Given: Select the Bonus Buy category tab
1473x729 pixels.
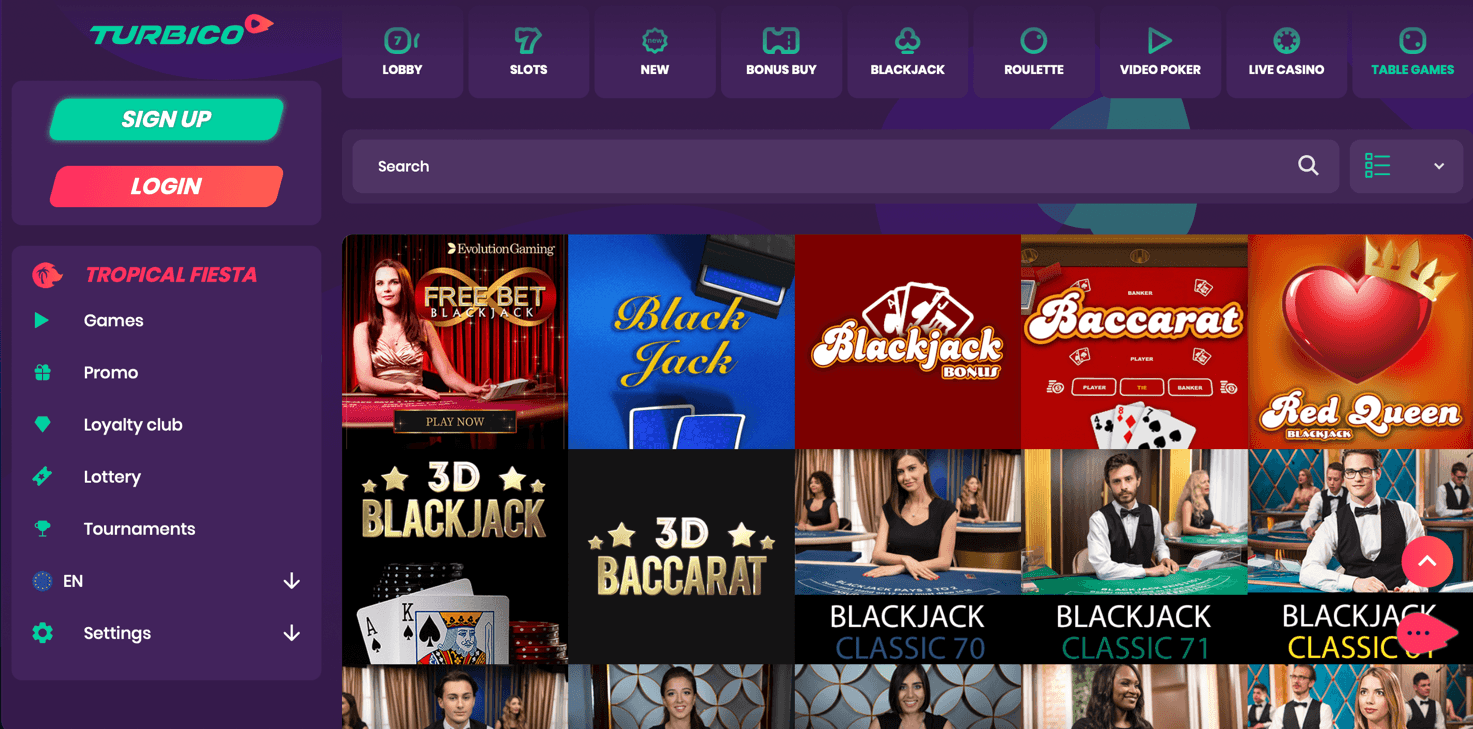Looking at the screenshot, I should (x=781, y=52).
